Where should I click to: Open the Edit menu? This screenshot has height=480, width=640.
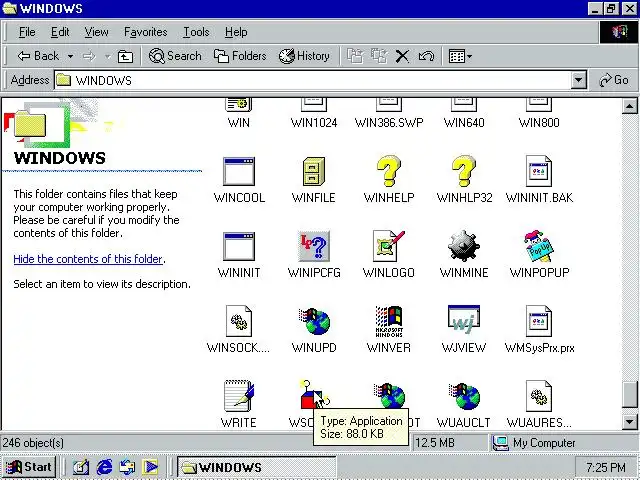(60, 32)
